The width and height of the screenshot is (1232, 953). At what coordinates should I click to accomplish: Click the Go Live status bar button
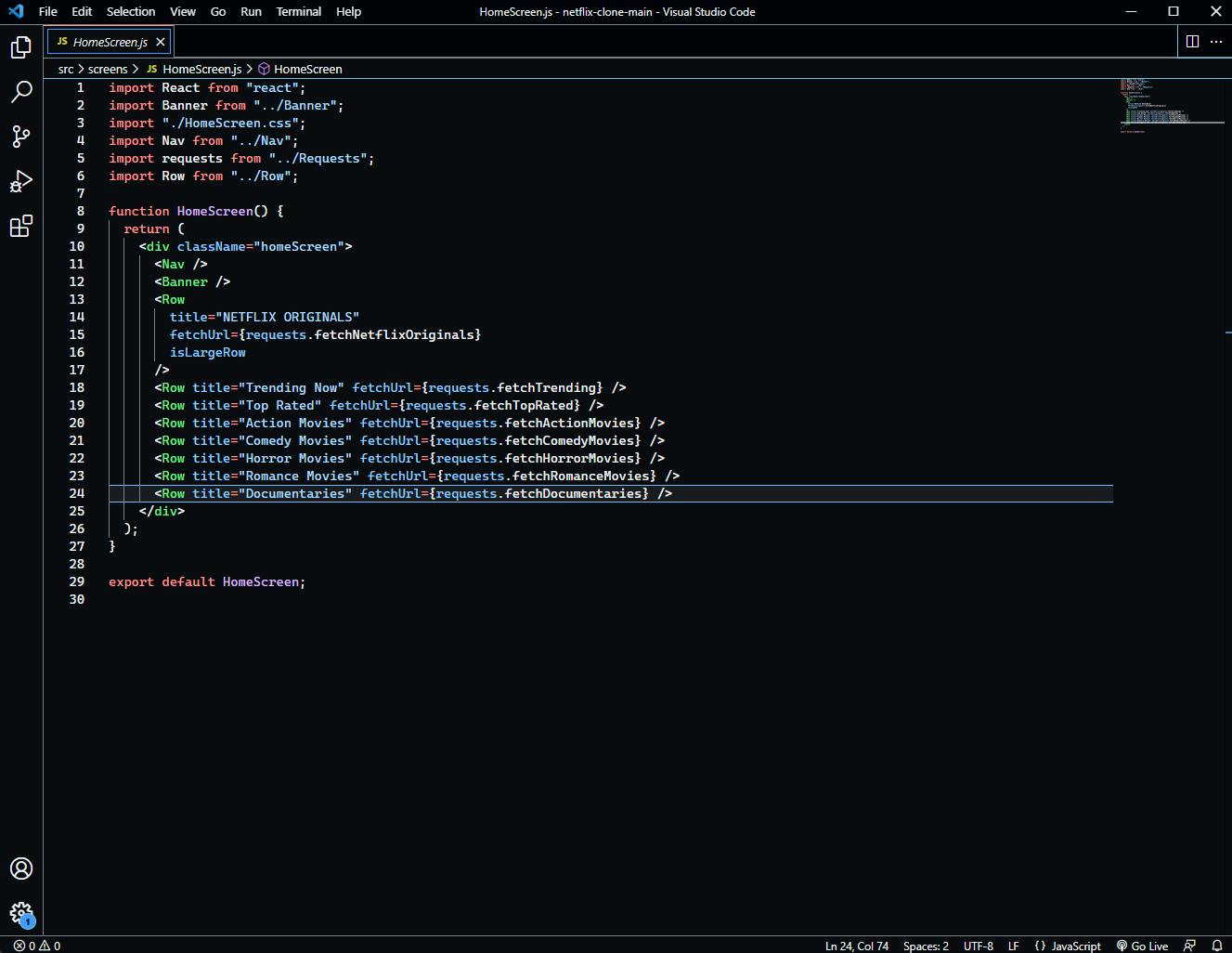[1142, 946]
